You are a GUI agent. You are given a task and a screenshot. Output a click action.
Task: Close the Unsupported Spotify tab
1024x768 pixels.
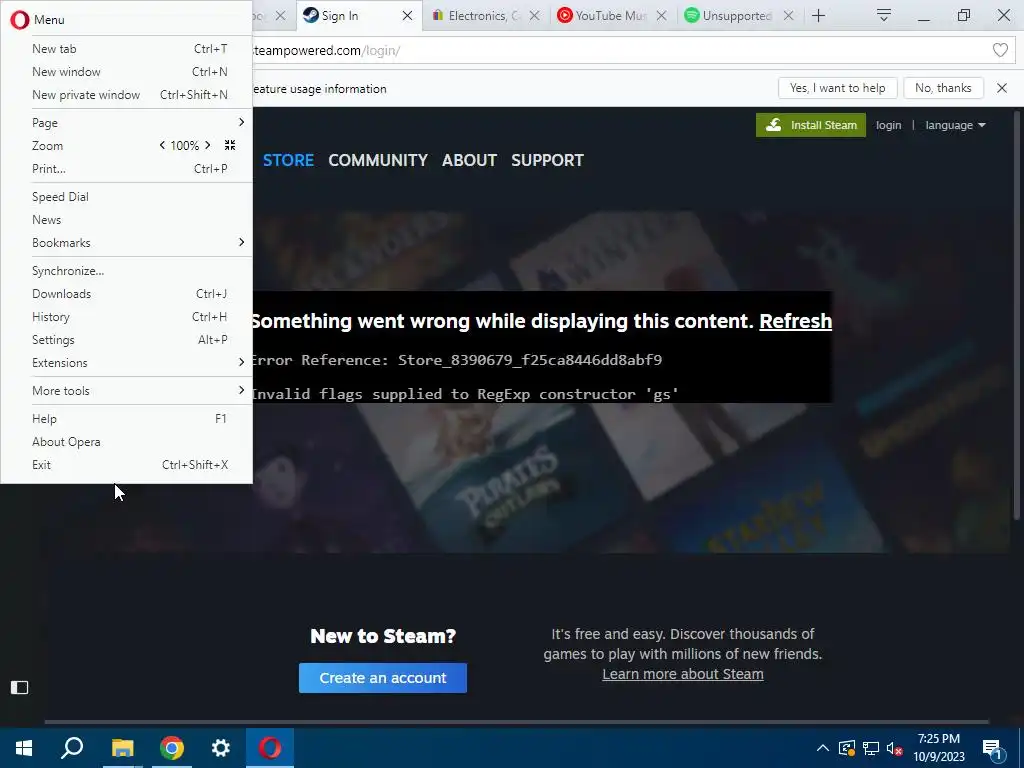(x=788, y=16)
